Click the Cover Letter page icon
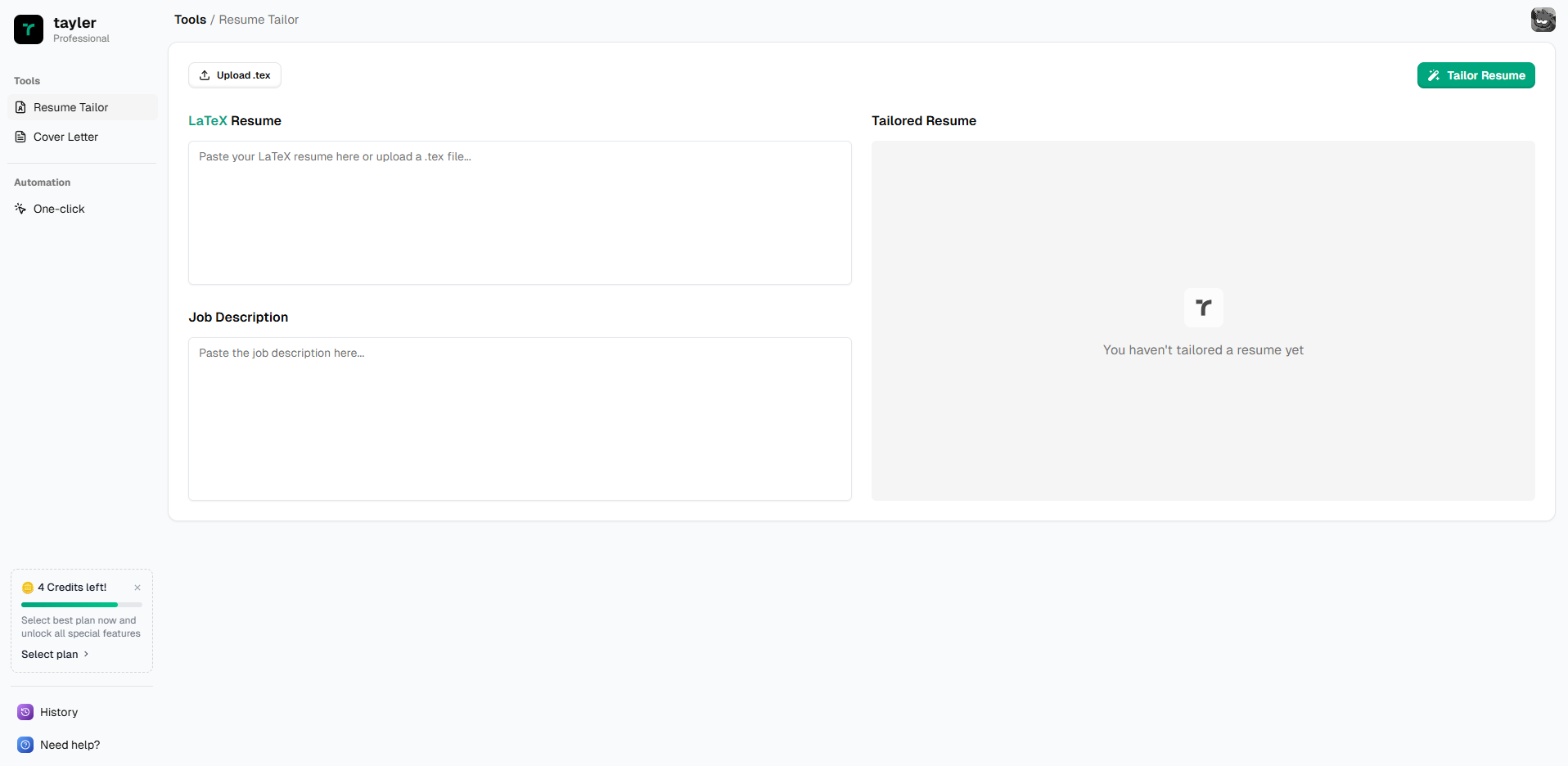The image size is (1568, 766). [x=21, y=137]
